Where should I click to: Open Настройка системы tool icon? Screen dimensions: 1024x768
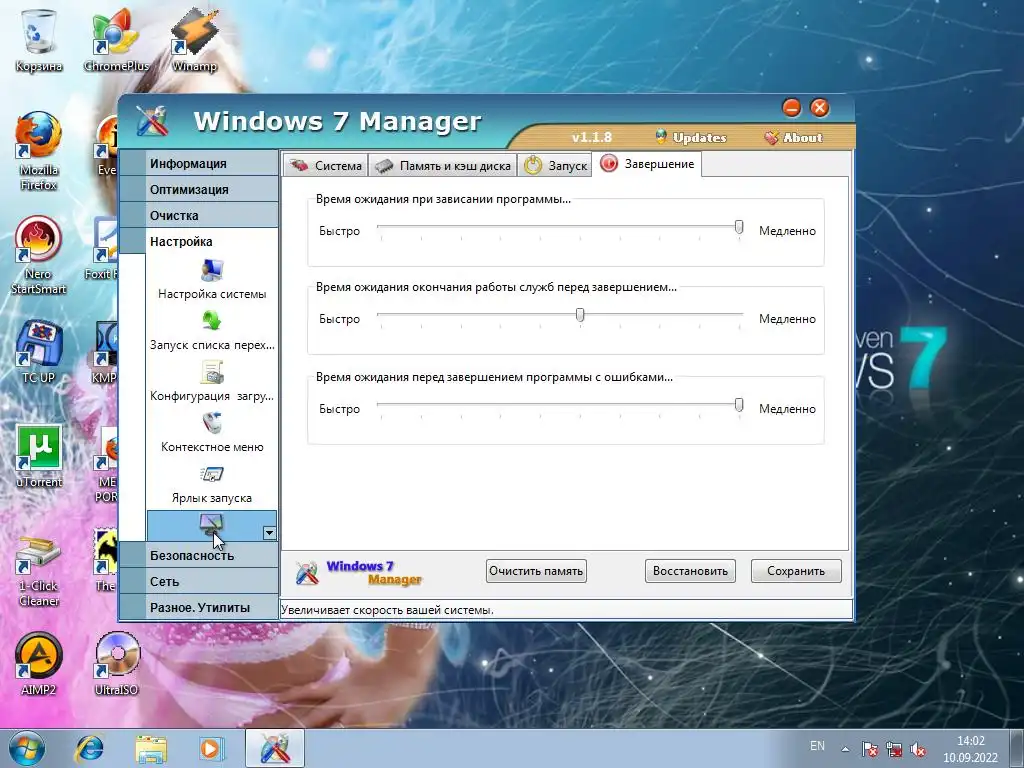point(212,270)
